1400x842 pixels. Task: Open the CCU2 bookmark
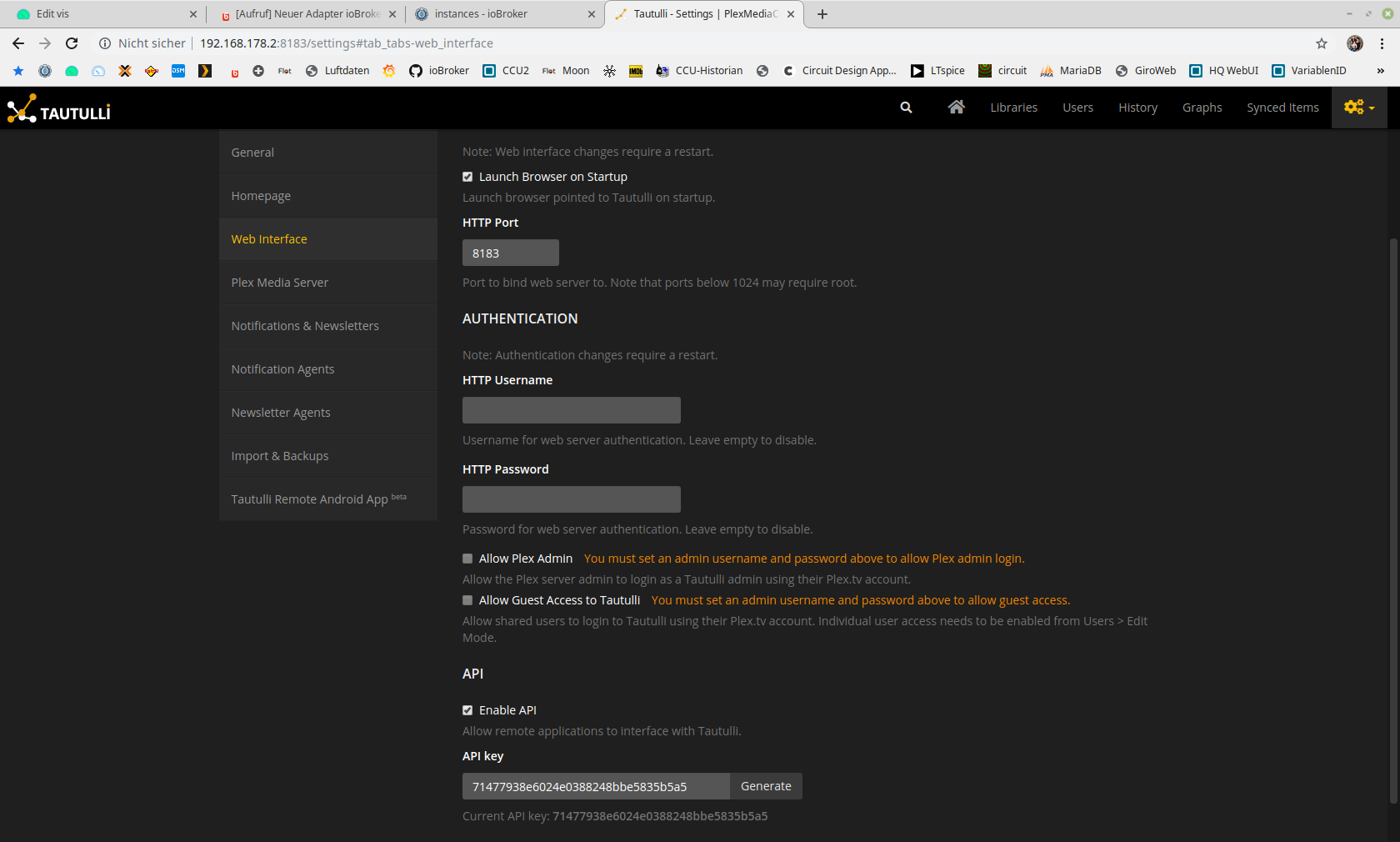coord(507,71)
